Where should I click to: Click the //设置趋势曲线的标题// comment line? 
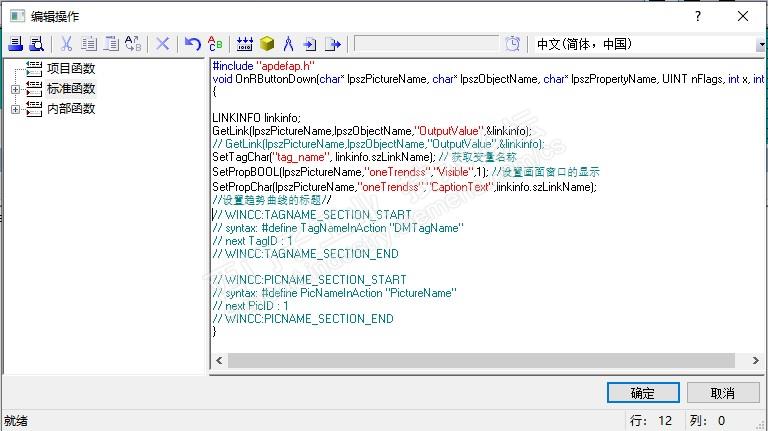point(272,200)
